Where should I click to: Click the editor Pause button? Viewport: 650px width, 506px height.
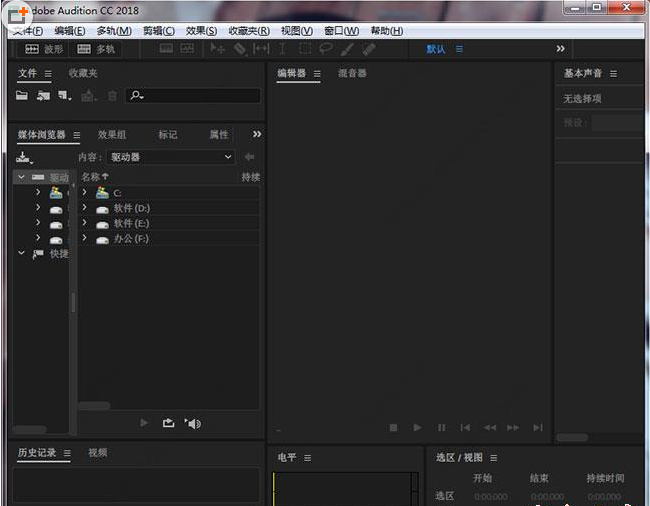coord(441,427)
